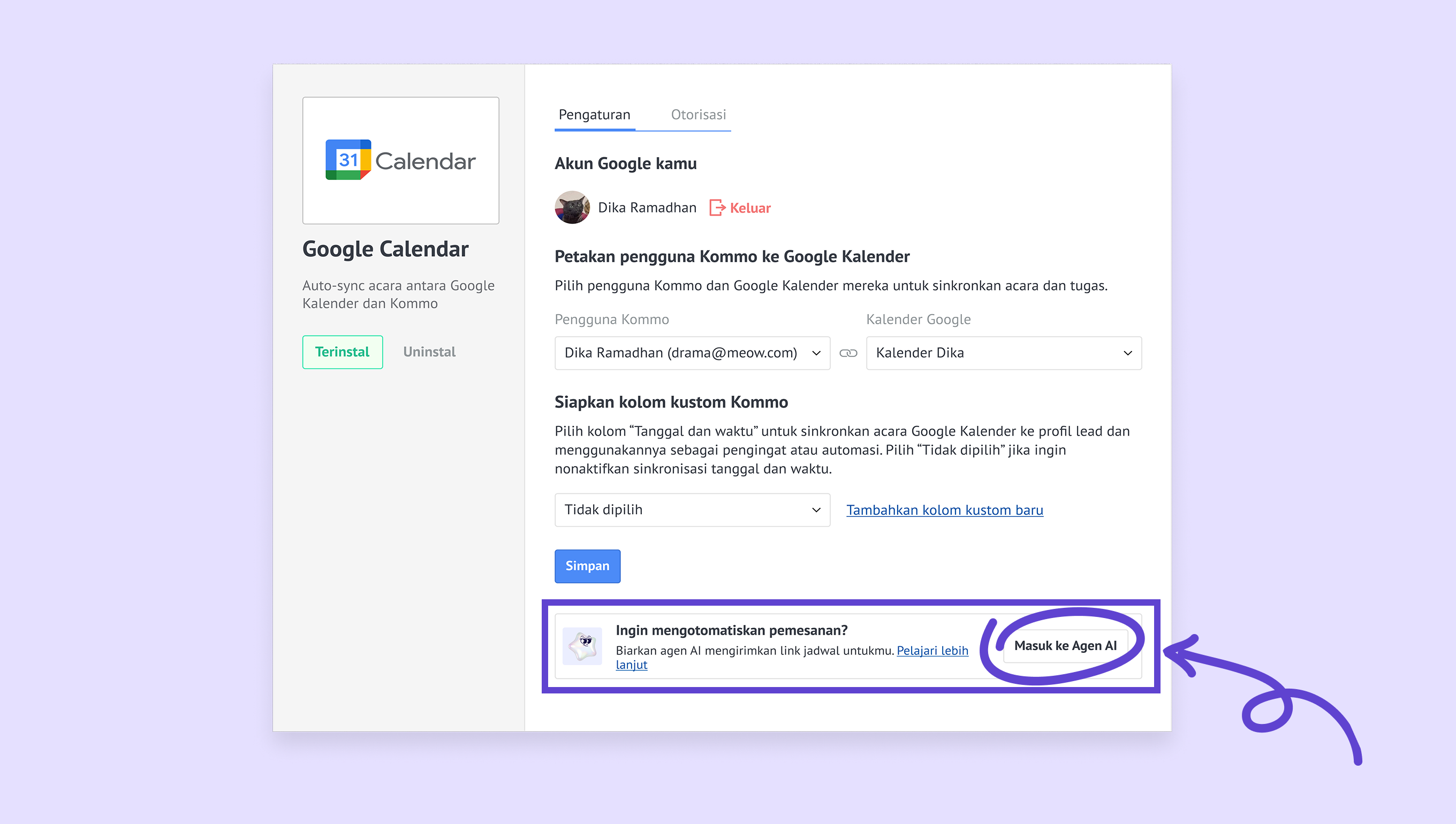Click the red Keluar logout icon
Image resolution: width=1456 pixels, height=824 pixels.
[717, 208]
